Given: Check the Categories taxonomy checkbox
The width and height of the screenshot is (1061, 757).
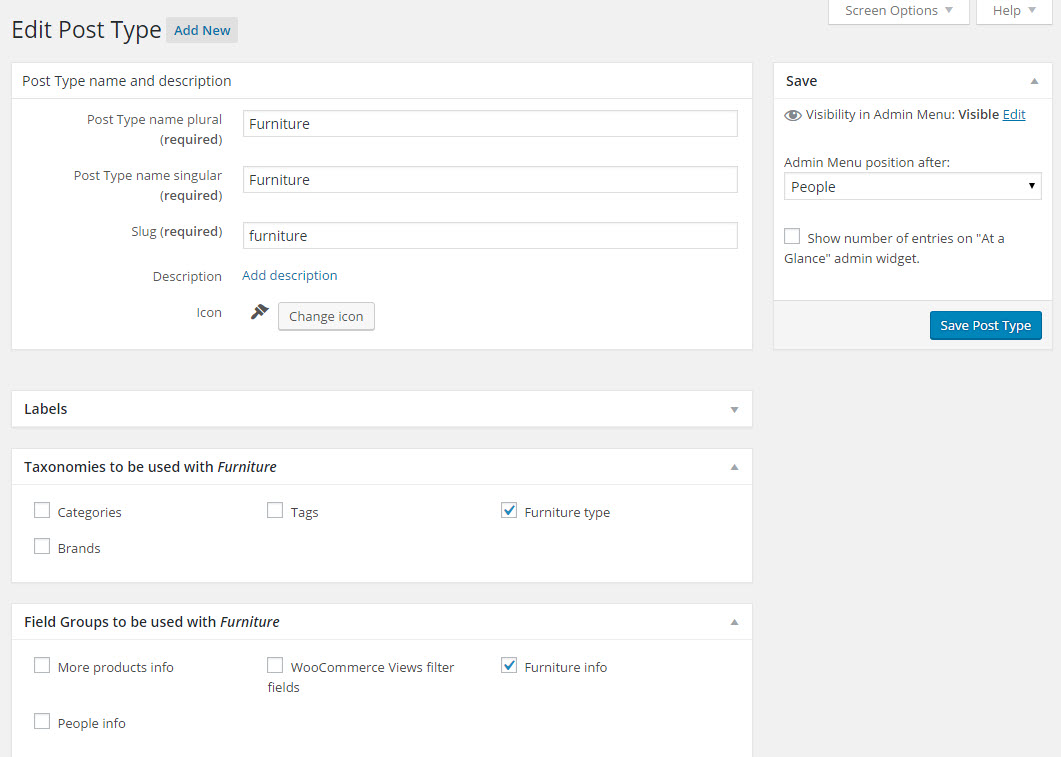Looking at the screenshot, I should [42, 510].
